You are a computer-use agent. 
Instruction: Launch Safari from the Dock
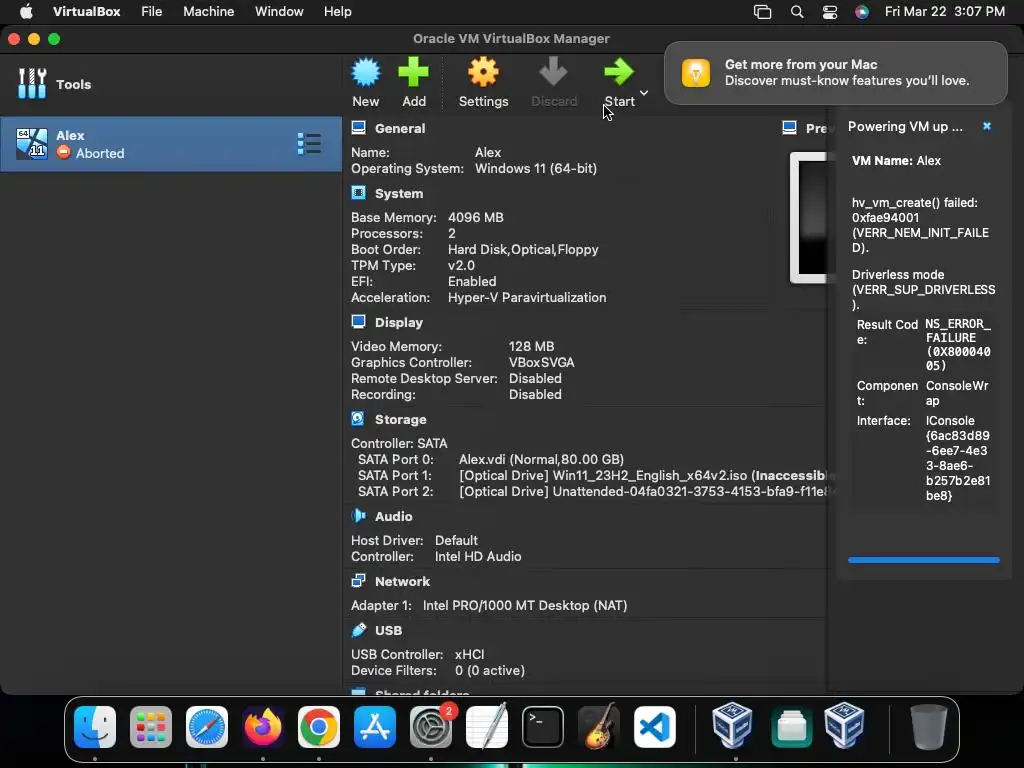(207, 726)
